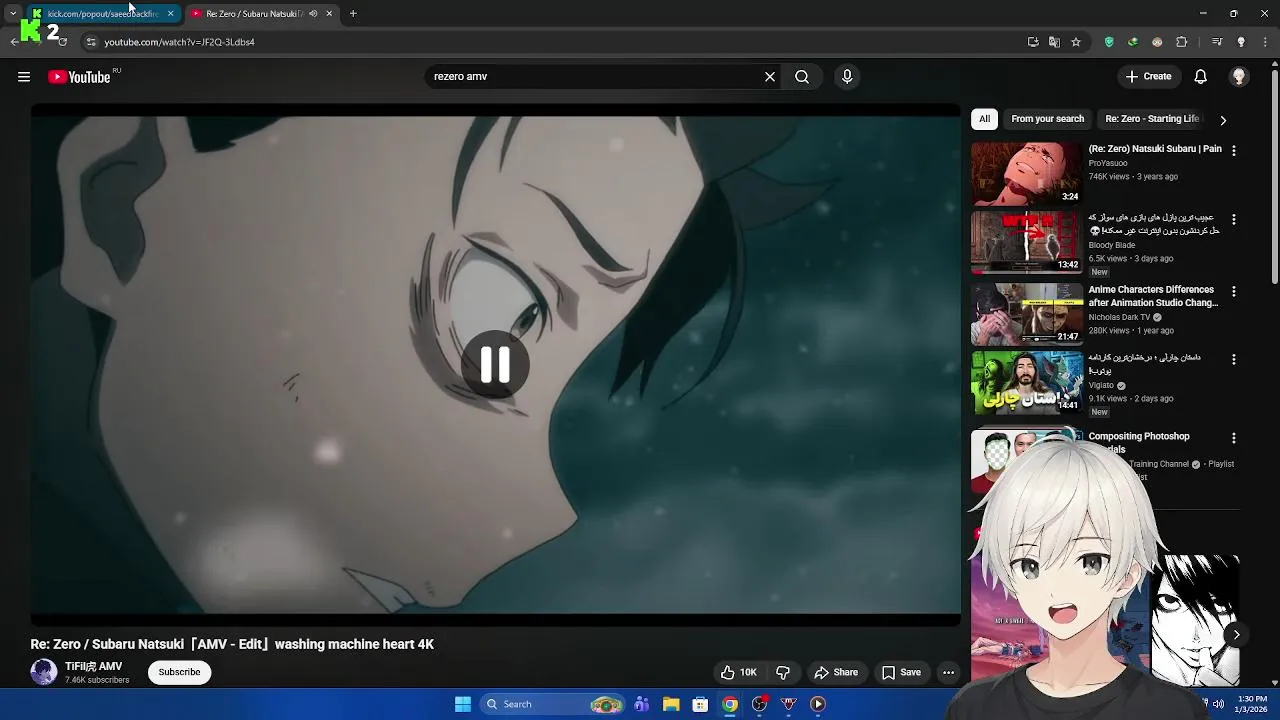Click the Create button
The height and width of the screenshot is (720, 1280).
(1148, 77)
